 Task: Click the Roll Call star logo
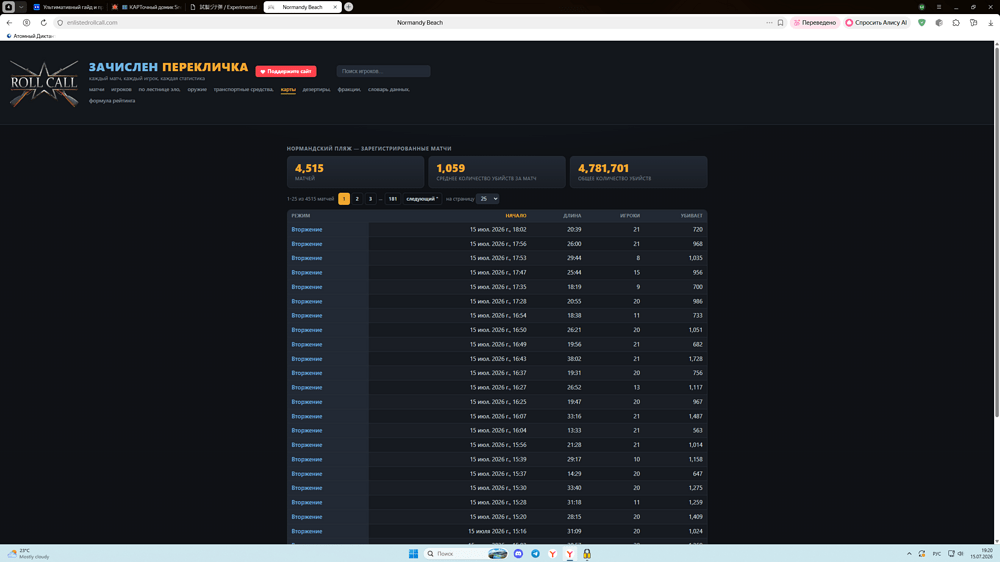pos(44,84)
